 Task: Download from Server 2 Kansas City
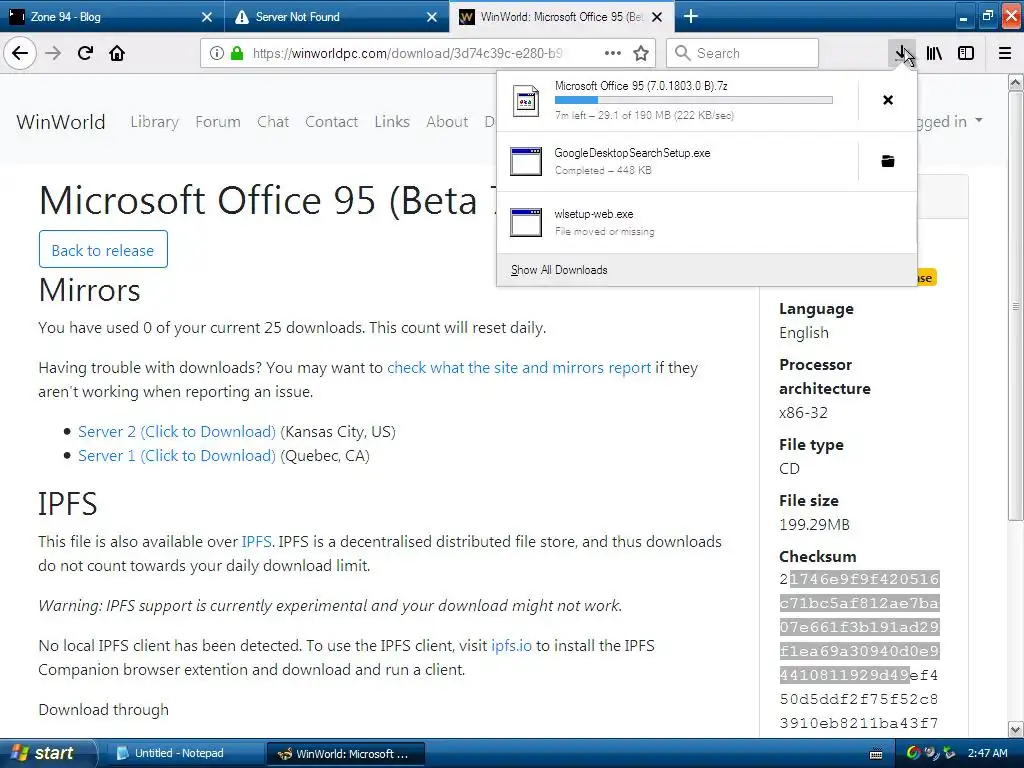point(177,432)
